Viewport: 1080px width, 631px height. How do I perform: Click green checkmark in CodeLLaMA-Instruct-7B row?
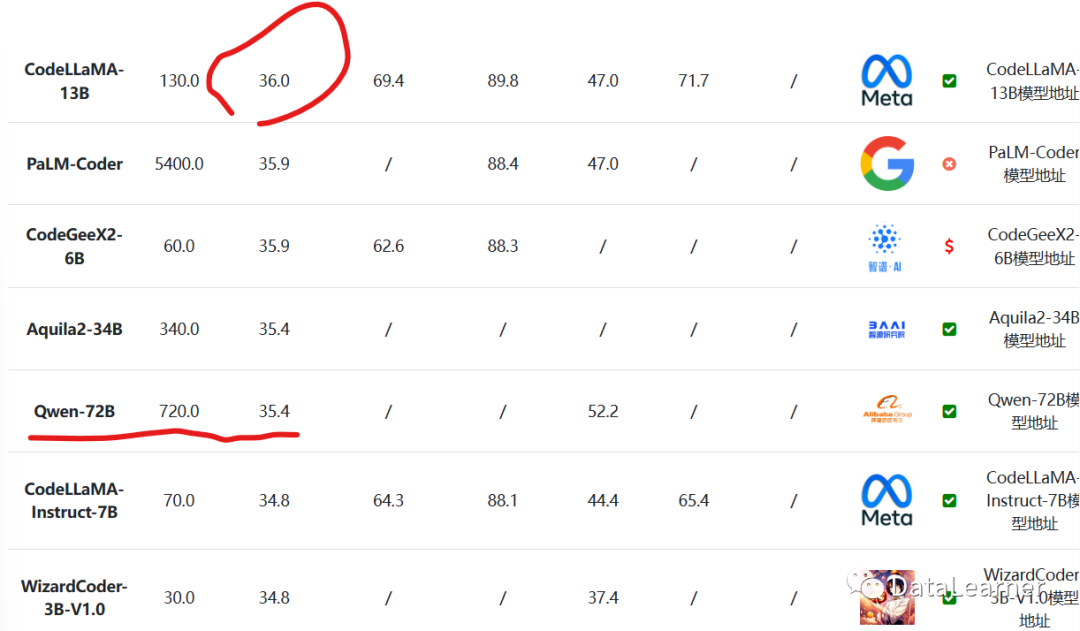click(949, 500)
